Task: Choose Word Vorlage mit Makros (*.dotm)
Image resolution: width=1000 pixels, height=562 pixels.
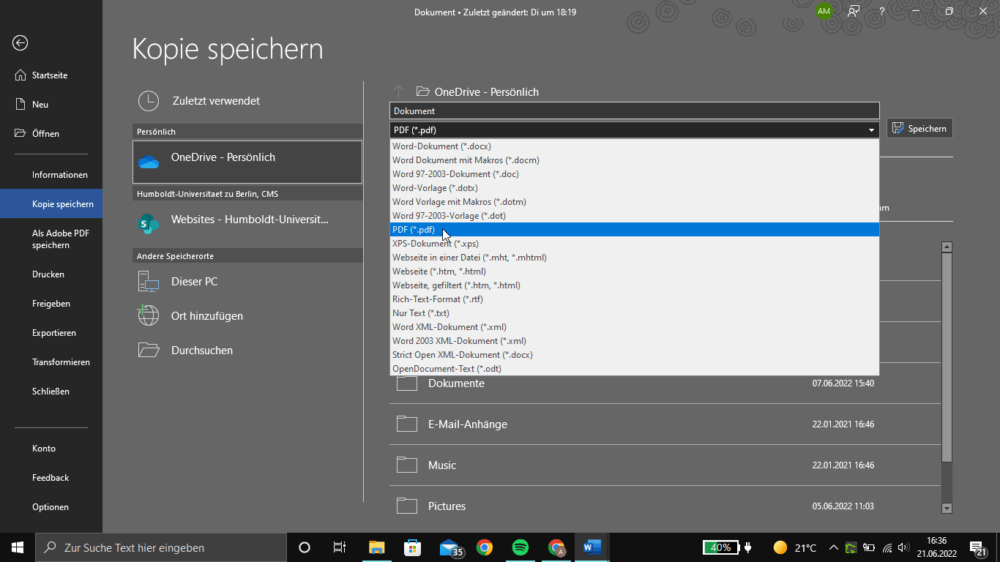Action: (634, 202)
